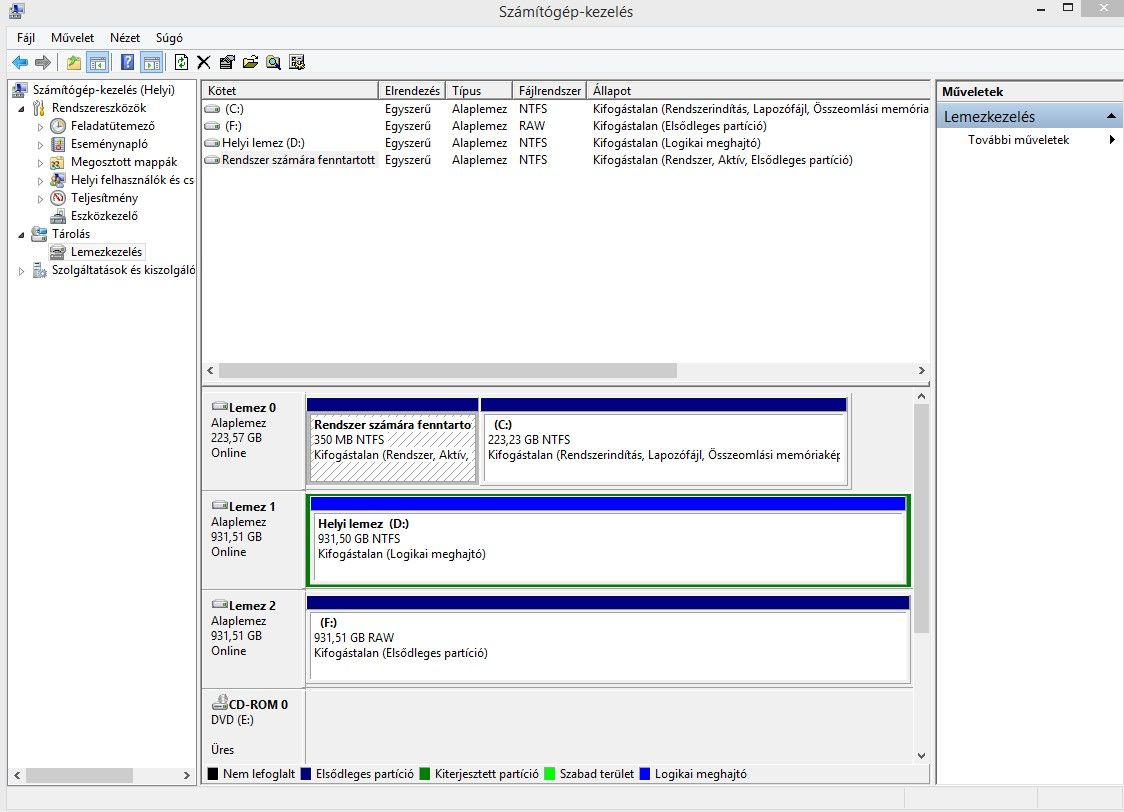Click volume list horizontal scrollbar right arrow

(x=922, y=371)
